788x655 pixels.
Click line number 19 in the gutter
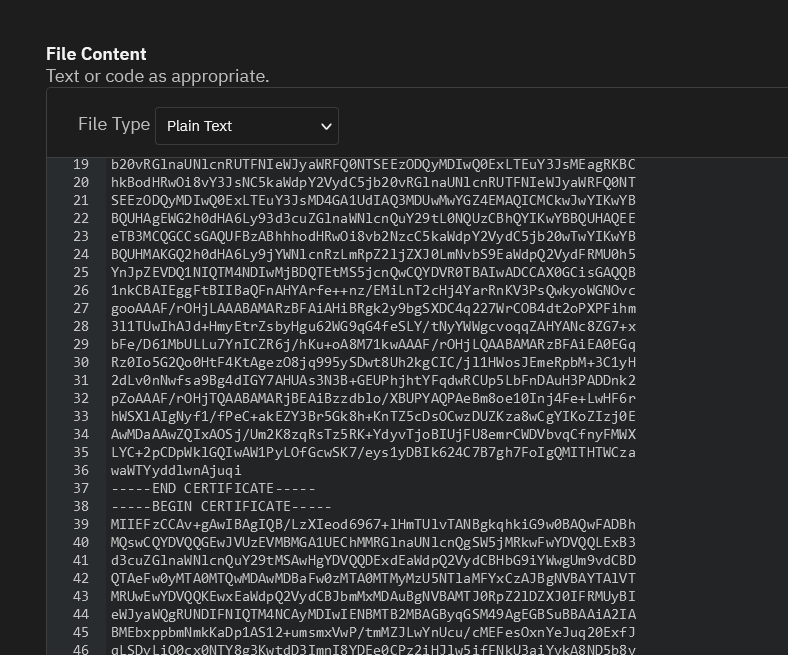tap(81, 164)
